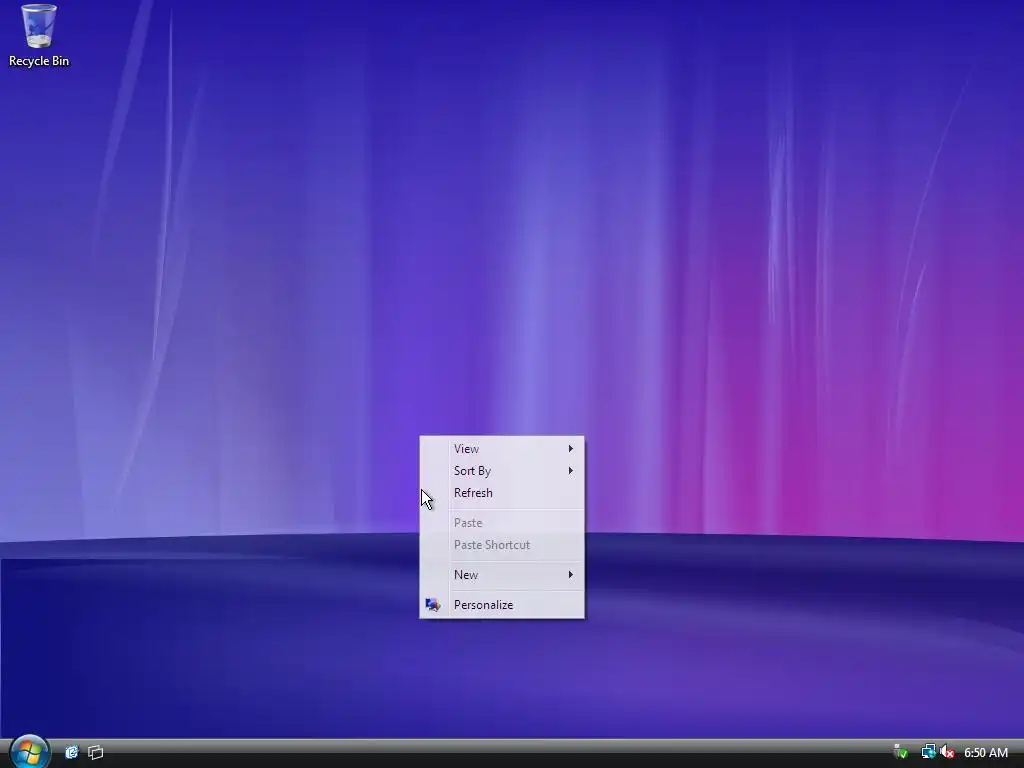Click the Safely Remove Hardware tray icon
This screenshot has height=768, width=1024.
[901, 752]
